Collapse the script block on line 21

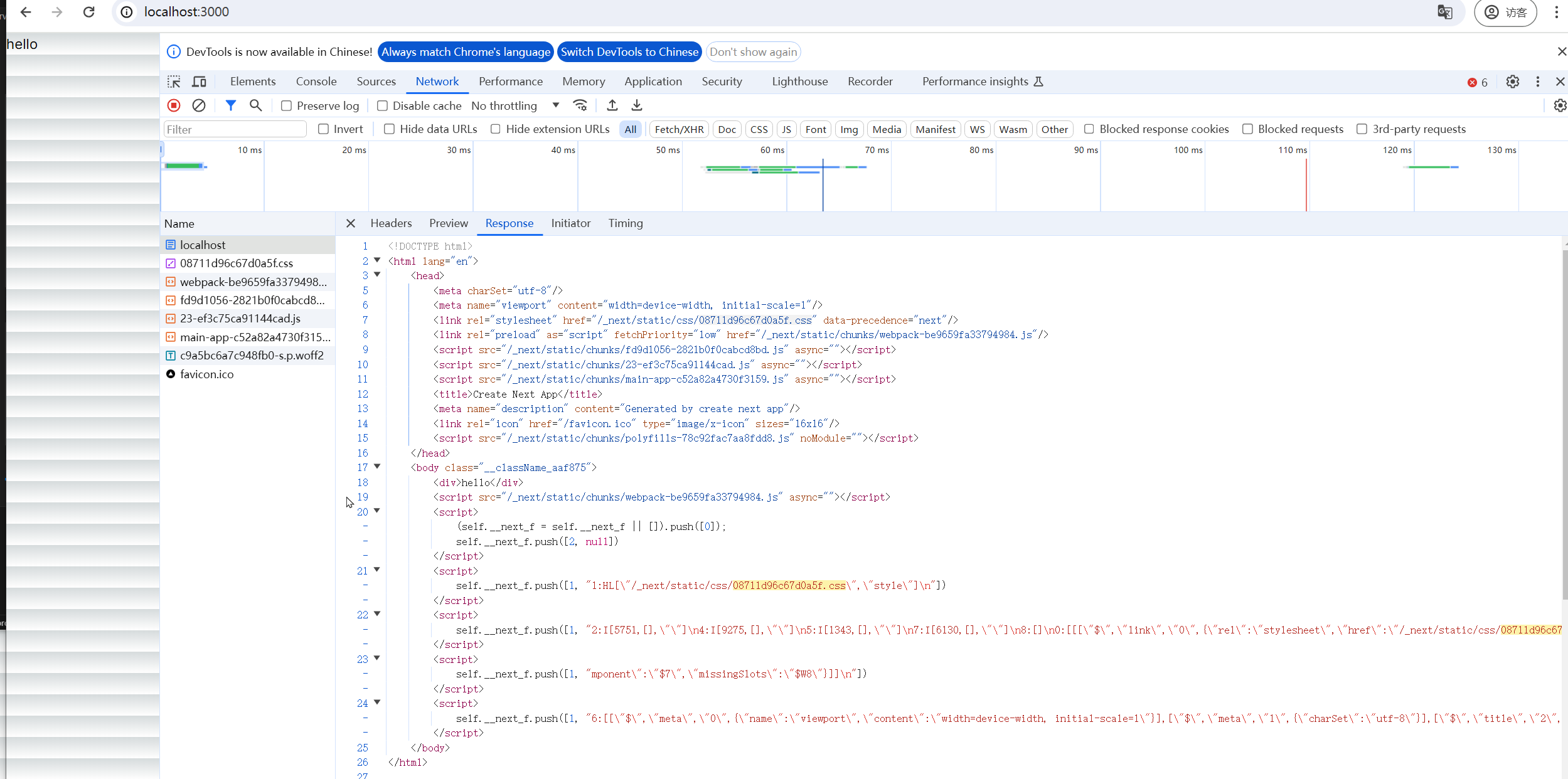[x=377, y=570]
